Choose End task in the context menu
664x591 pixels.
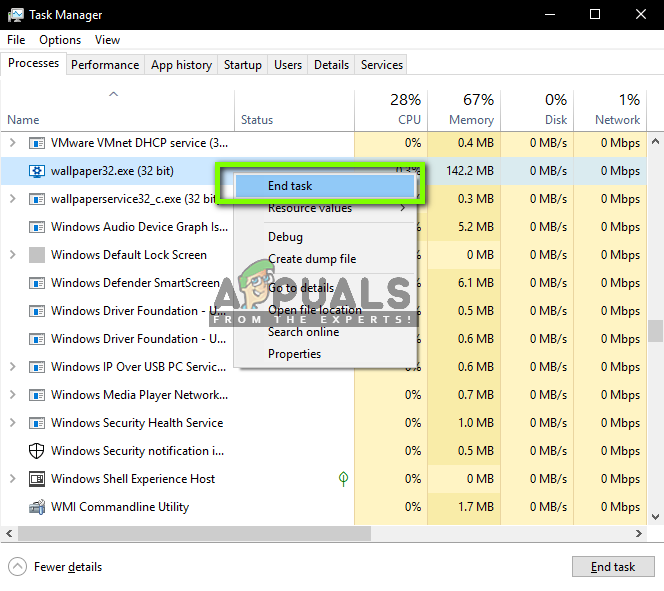(x=325, y=186)
